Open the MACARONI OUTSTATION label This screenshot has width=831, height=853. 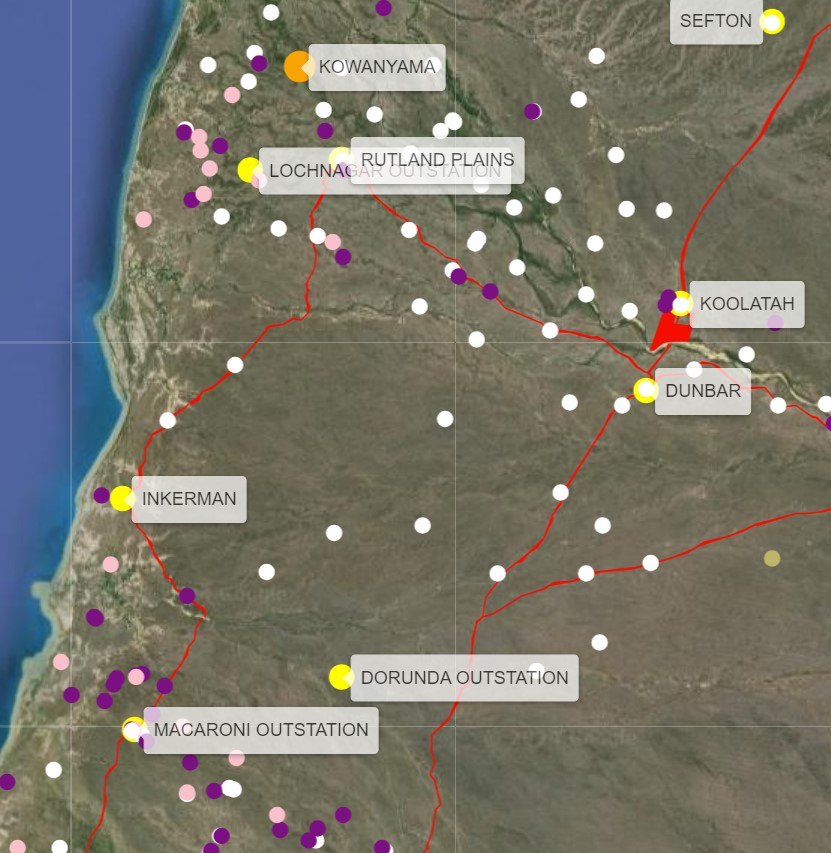tap(261, 730)
